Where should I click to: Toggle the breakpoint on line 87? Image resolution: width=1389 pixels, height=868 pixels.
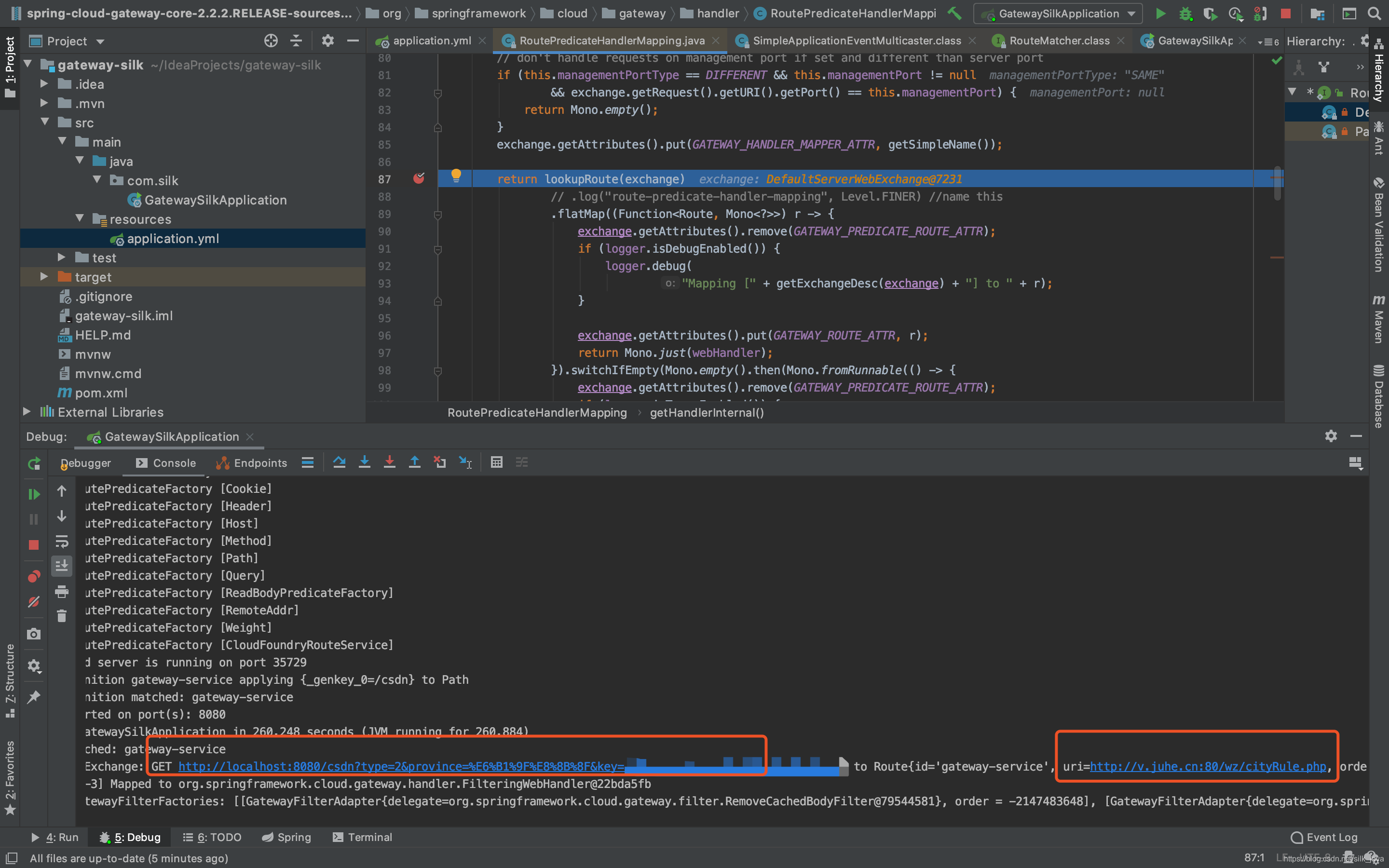coord(419,179)
